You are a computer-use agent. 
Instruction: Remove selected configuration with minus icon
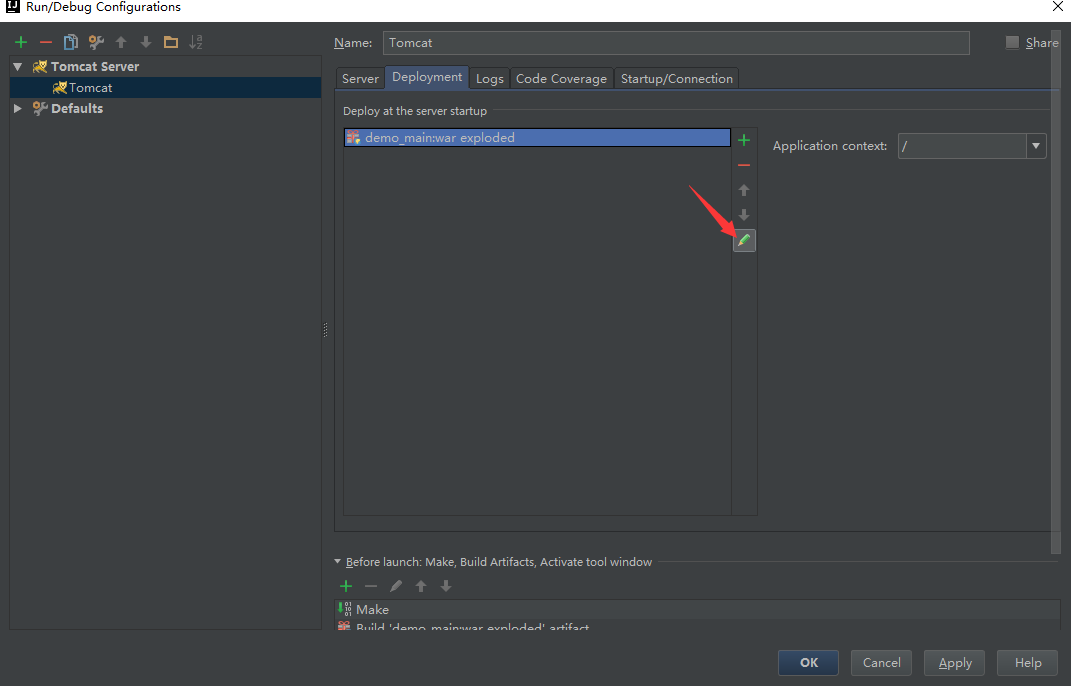(46, 42)
